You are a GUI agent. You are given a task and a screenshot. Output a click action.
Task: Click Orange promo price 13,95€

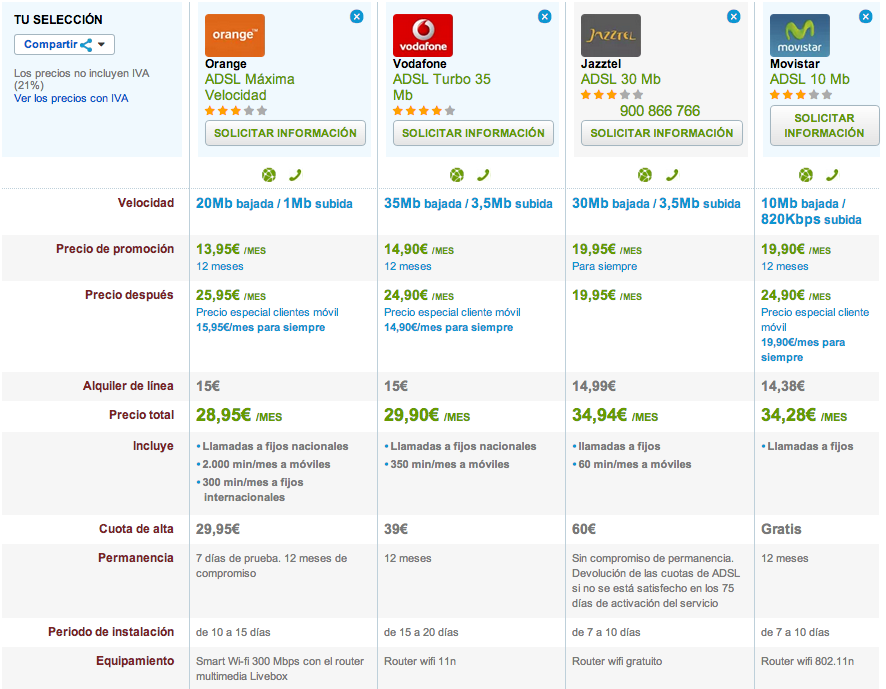[231, 249]
